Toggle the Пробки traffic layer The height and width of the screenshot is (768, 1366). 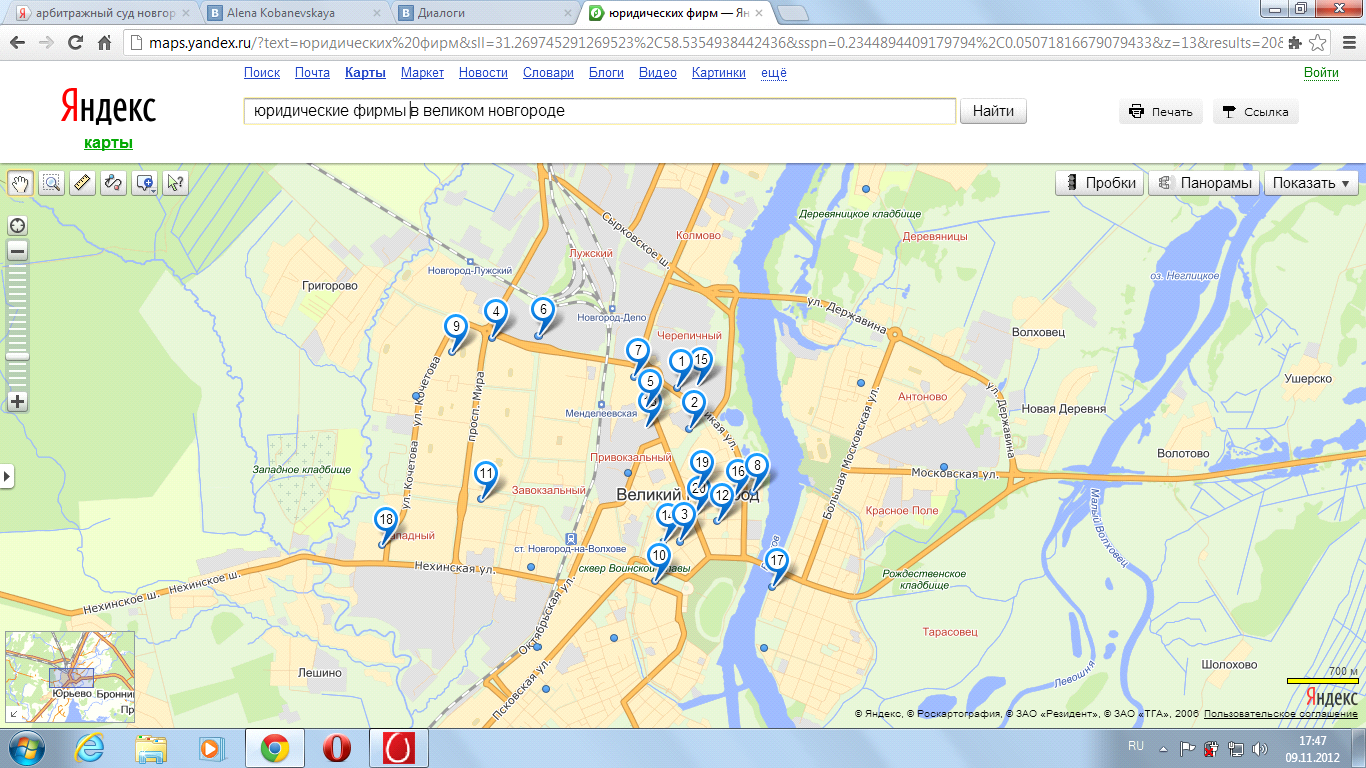[x=1100, y=183]
